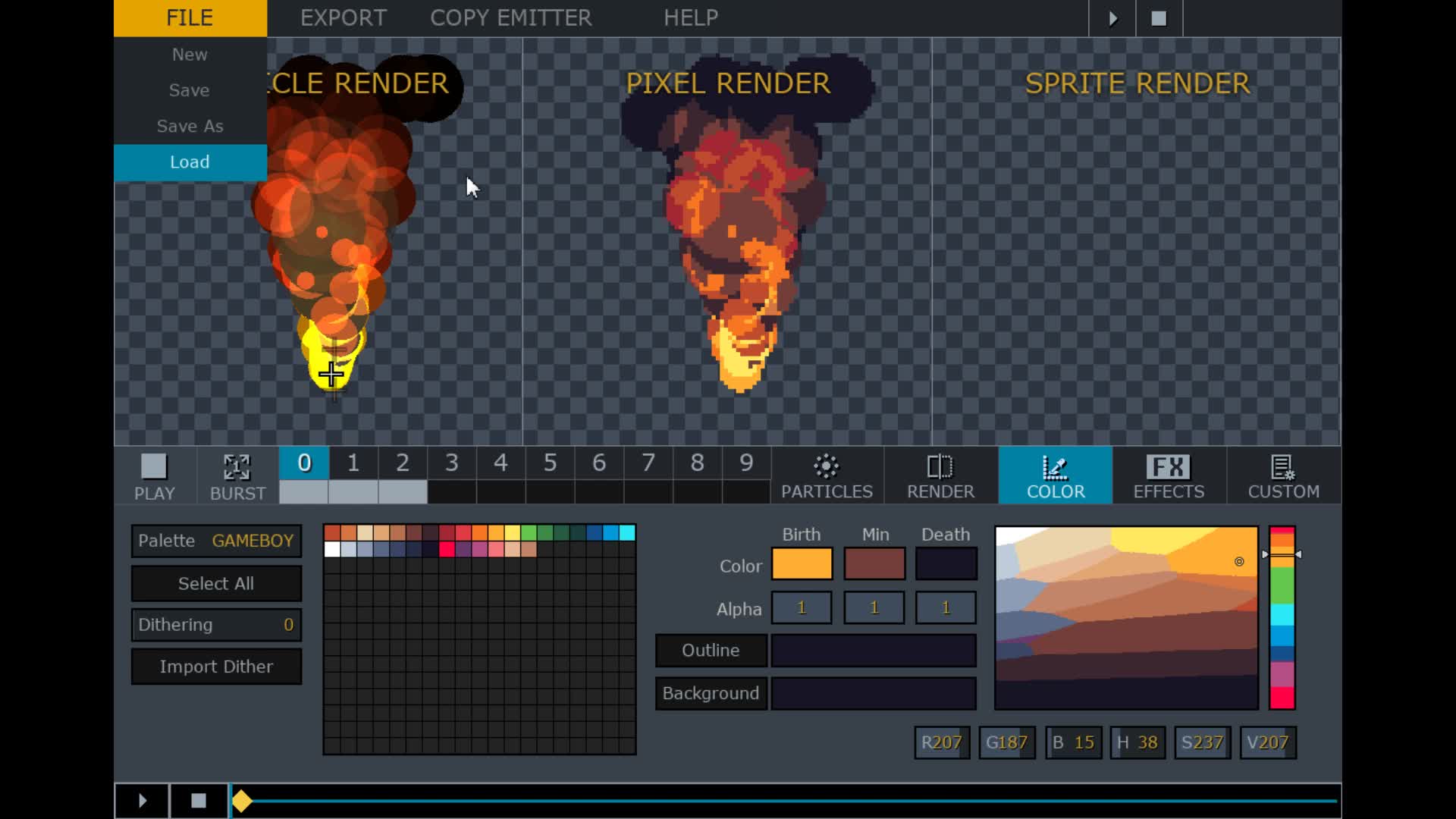This screenshot has height=819, width=1456.
Task: Open the Render settings tab icon
Action: pyautogui.click(x=940, y=466)
